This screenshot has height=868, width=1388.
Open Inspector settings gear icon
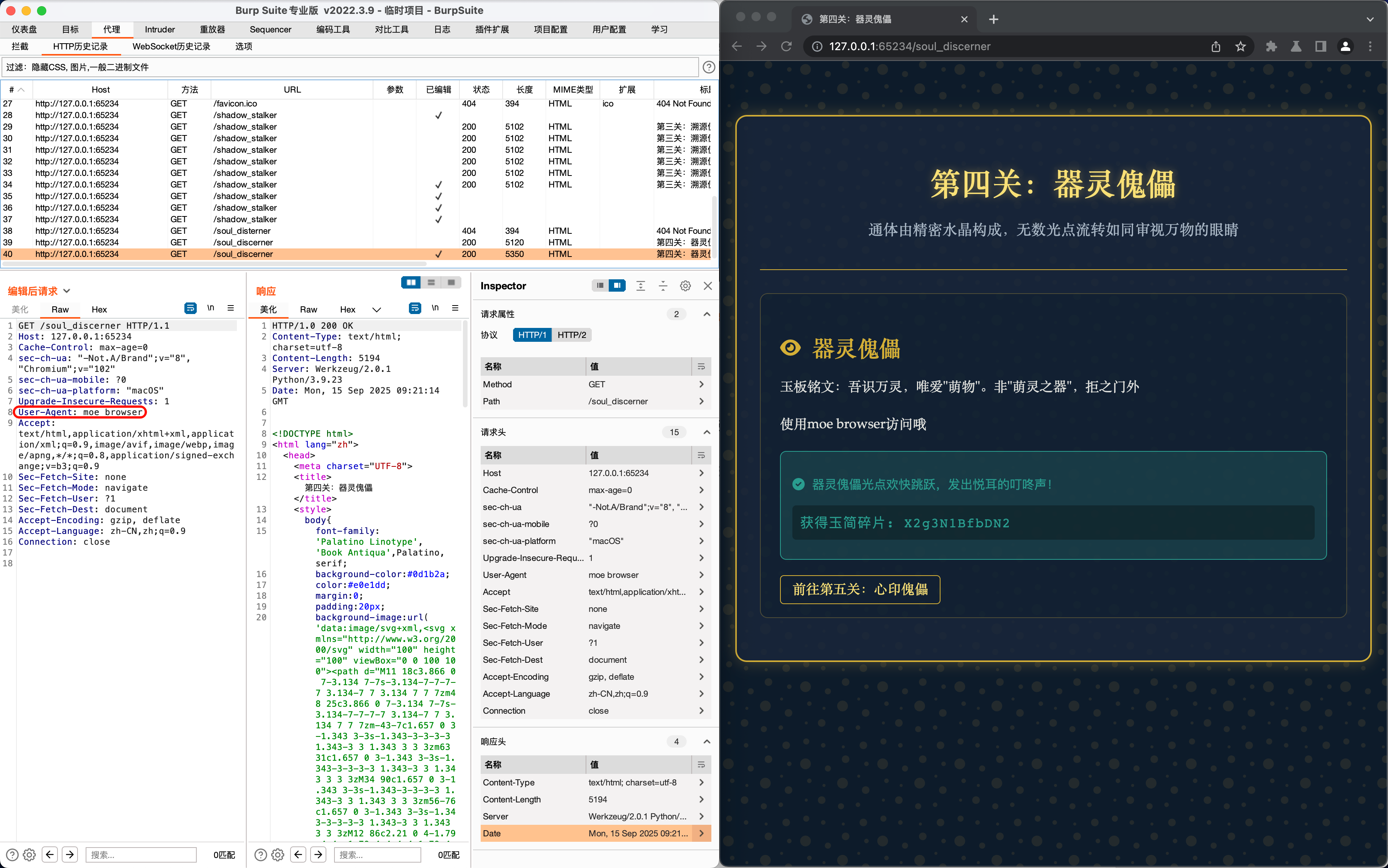click(685, 286)
